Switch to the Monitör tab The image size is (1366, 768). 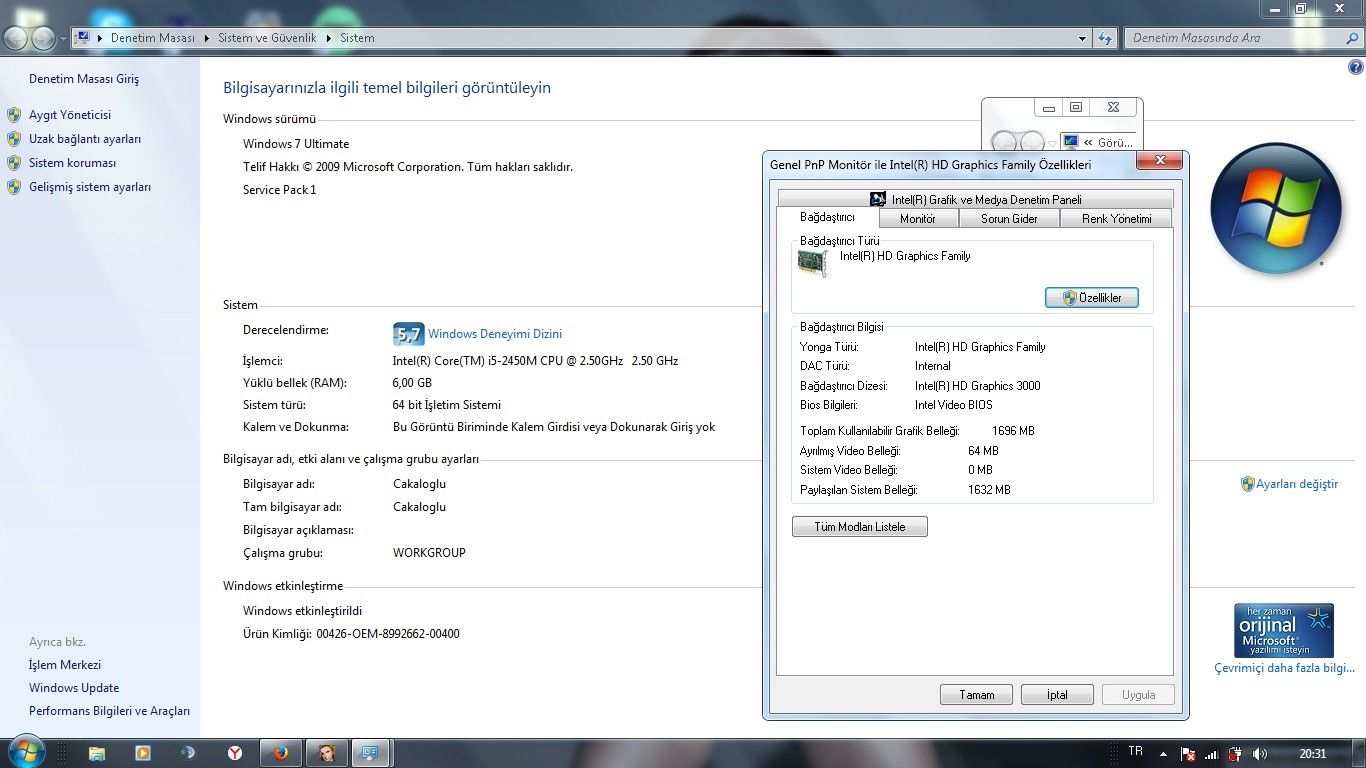tap(918, 218)
